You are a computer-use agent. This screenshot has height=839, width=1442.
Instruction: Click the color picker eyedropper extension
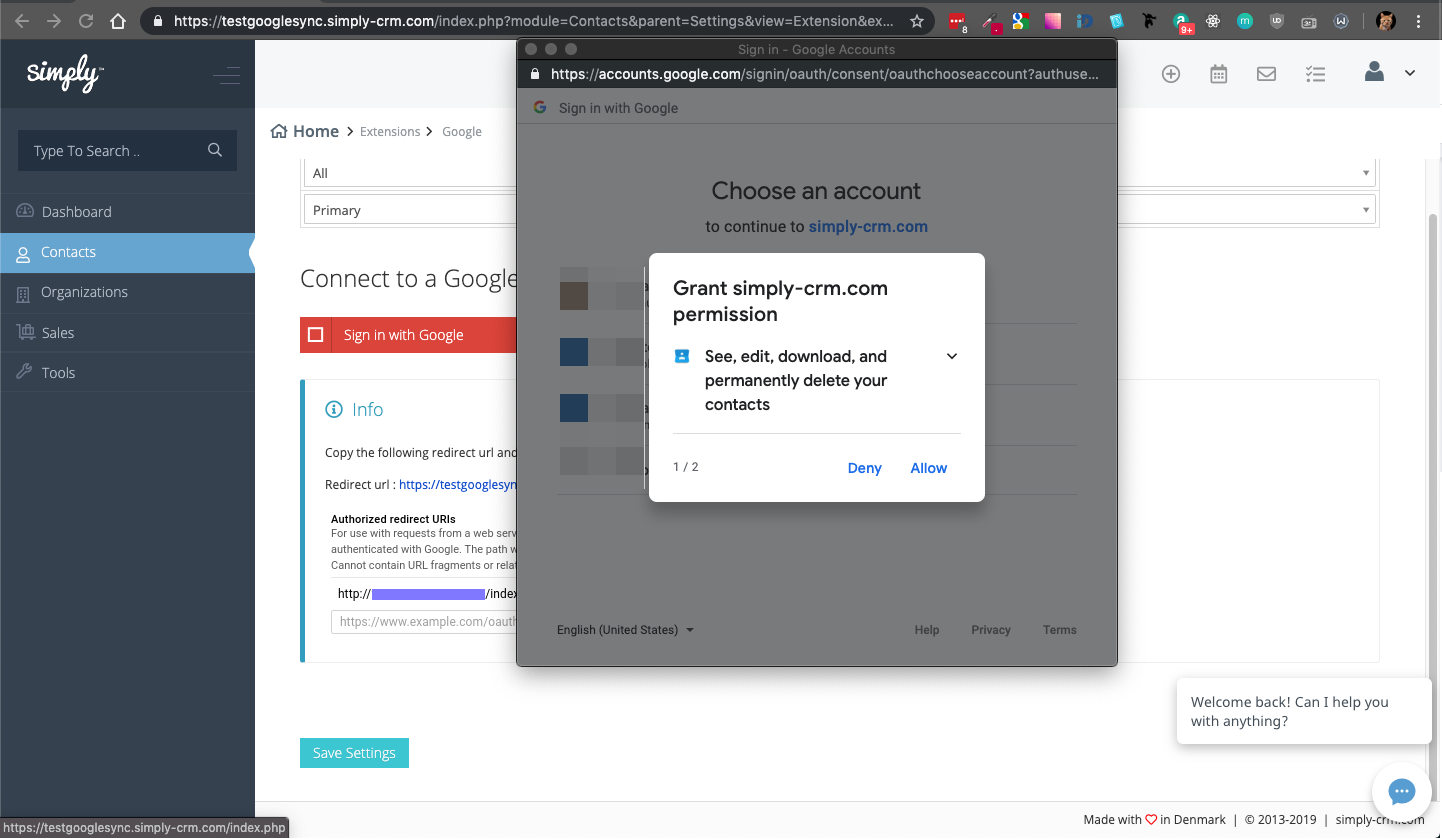(989, 20)
